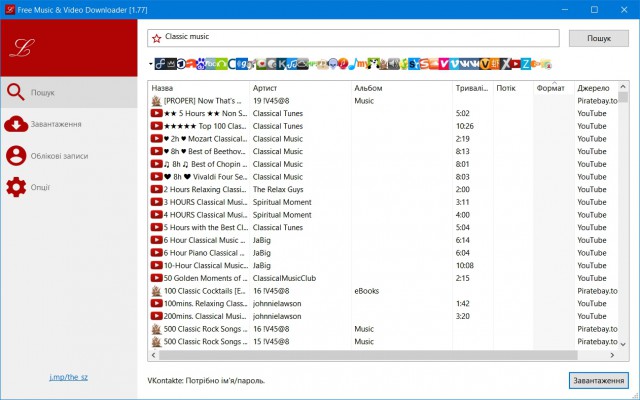Select the pink V source icon
Screen dimensions: 640x400
coord(444,64)
